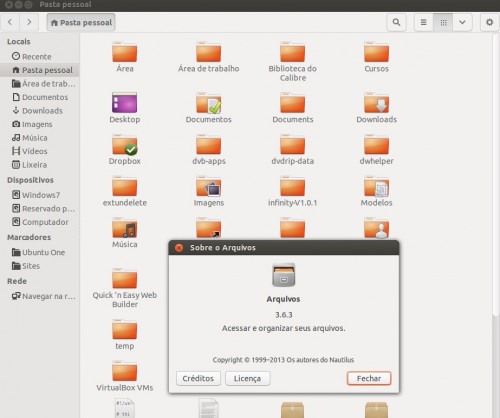Image resolution: width=500 pixels, height=418 pixels.
Task: Click the Arquivos file cabinet icon
Action: 283,275
